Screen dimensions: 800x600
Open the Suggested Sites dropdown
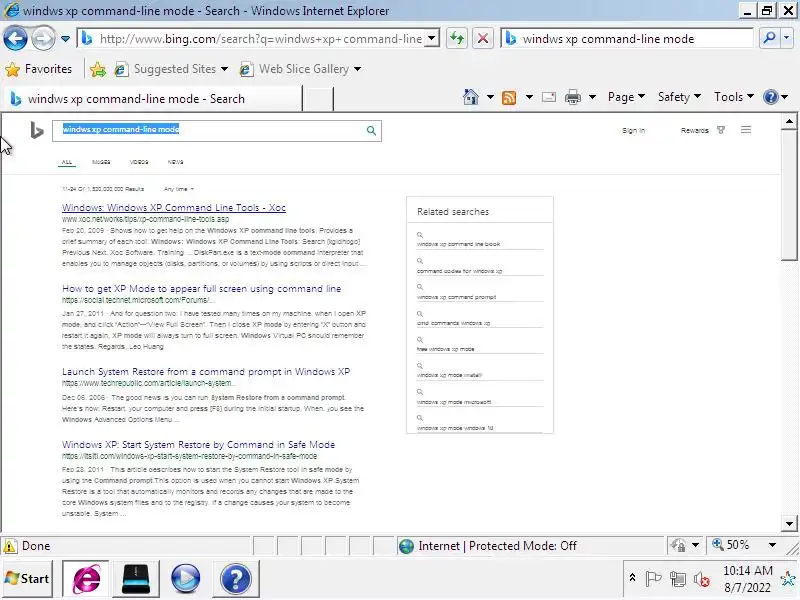[171, 69]
